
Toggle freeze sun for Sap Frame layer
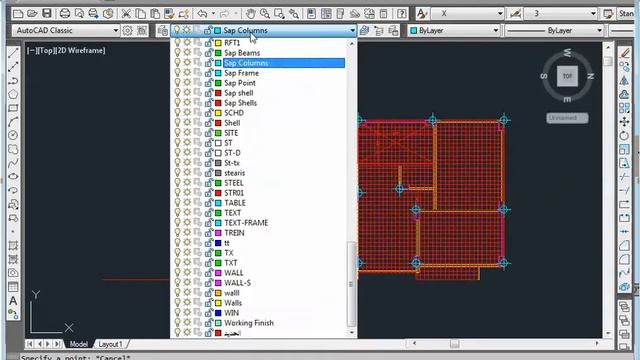point(187,73)
